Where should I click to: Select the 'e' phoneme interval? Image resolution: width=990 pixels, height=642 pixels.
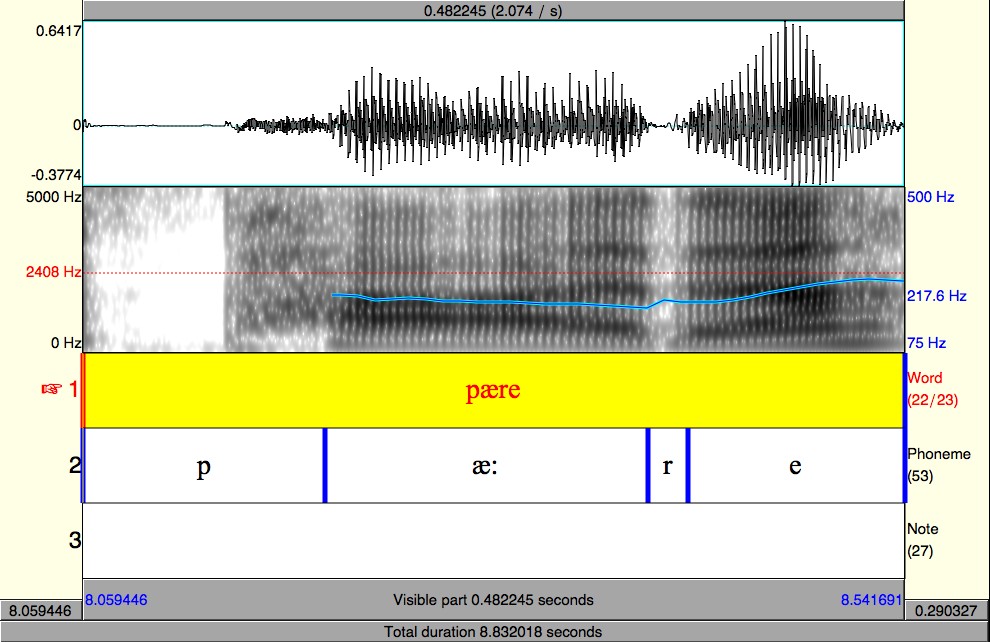(796, 466)
